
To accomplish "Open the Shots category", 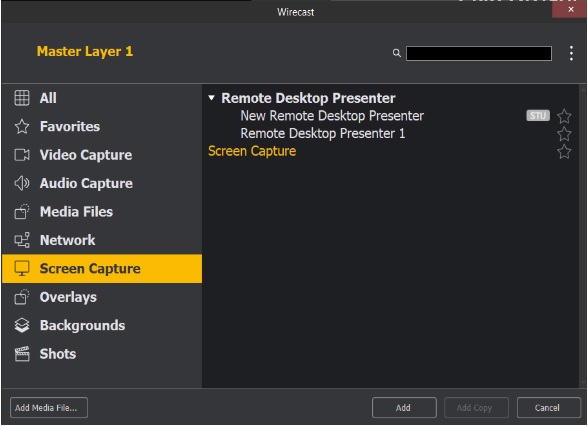I will click(x=102, y=354).
